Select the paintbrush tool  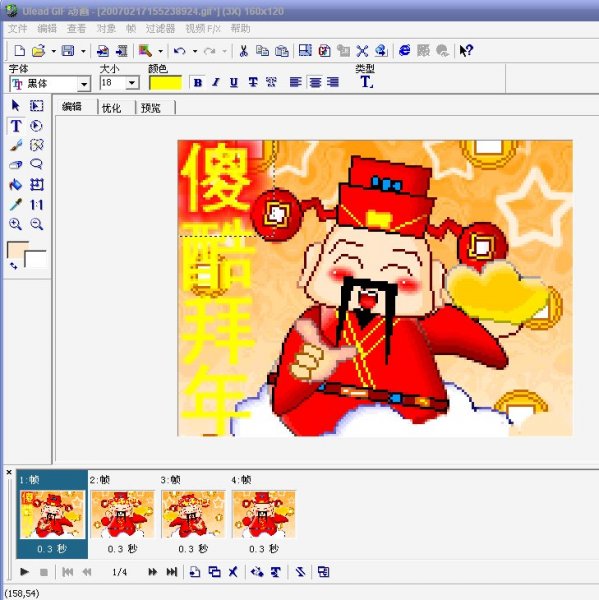(x=16, y=145)
